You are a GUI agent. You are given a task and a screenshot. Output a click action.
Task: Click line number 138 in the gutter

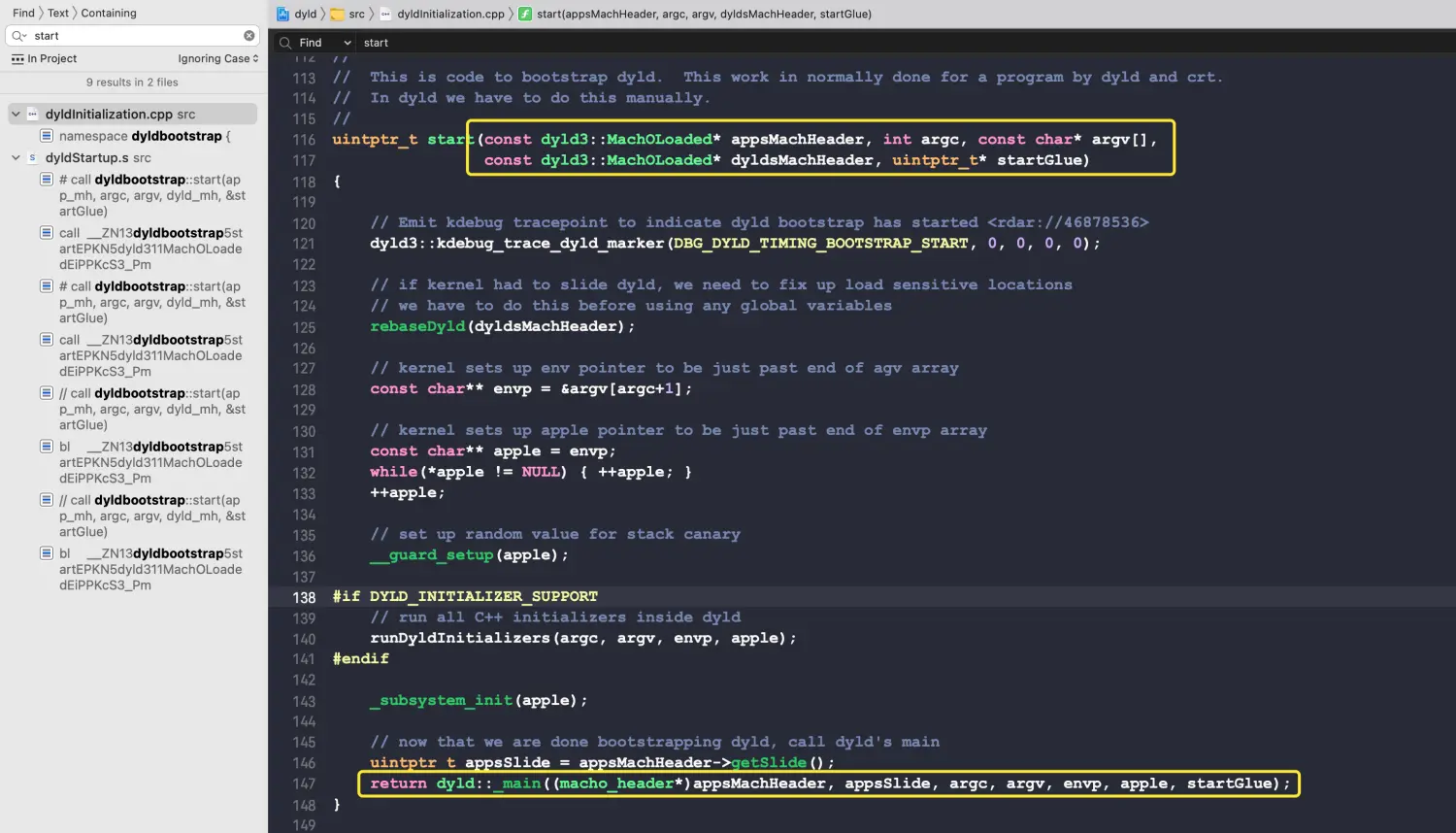tap(304, 597)
